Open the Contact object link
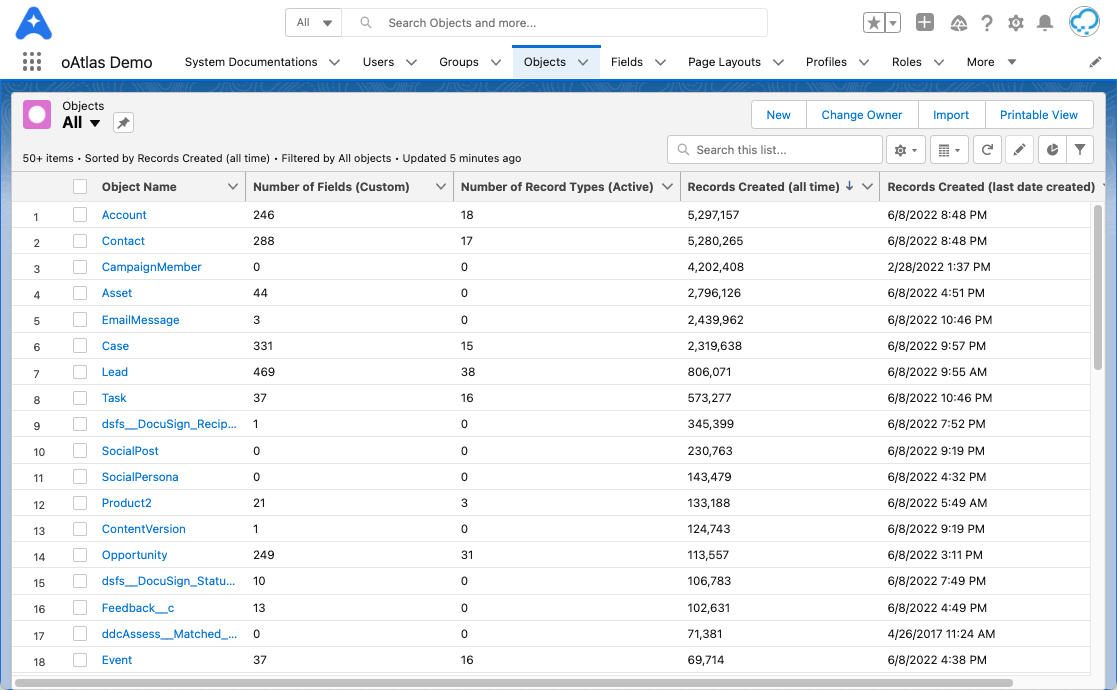This screenshot has width=1117, height=690. 122,240
